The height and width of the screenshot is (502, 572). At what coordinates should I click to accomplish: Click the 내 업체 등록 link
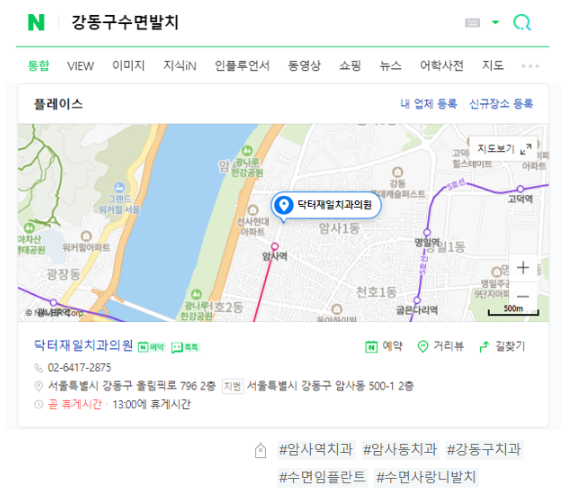pyautogui.click(x=429, y=104)
